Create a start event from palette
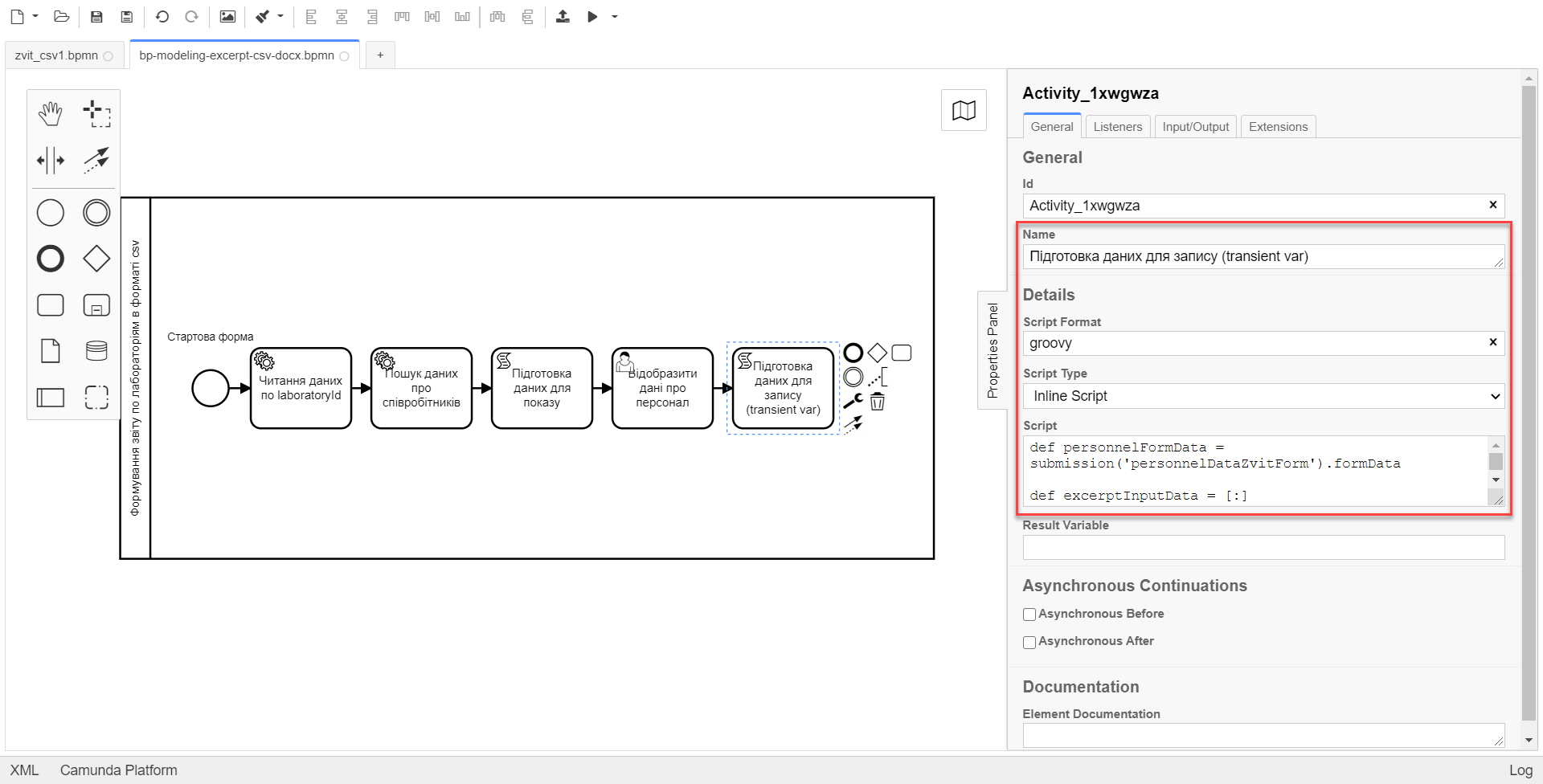This screenshot has width=1543, height=784. click(51, 213)
